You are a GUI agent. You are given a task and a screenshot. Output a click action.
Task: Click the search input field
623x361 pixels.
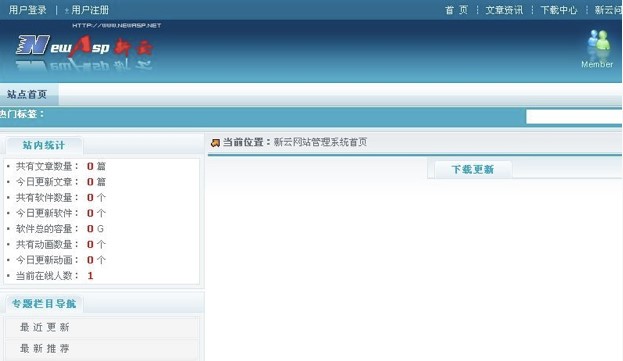point(574,117)
